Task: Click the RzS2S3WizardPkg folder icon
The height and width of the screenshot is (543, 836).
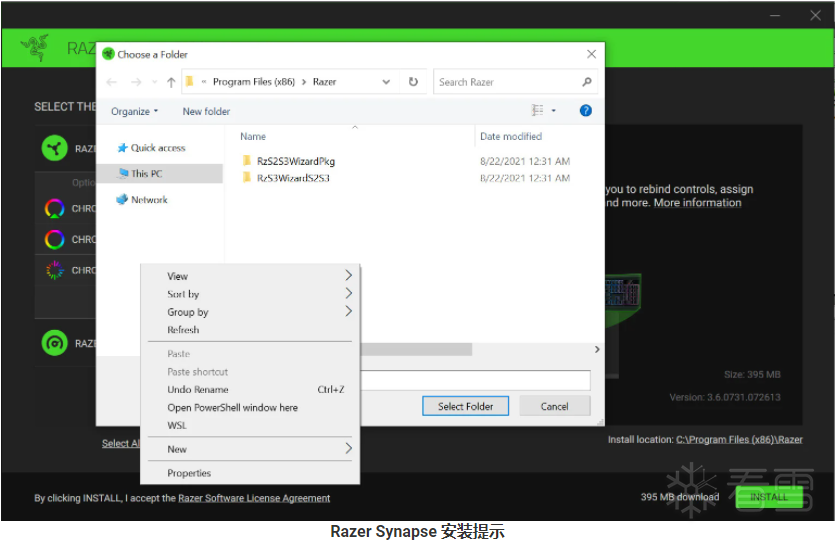Action: coord(246,161)
